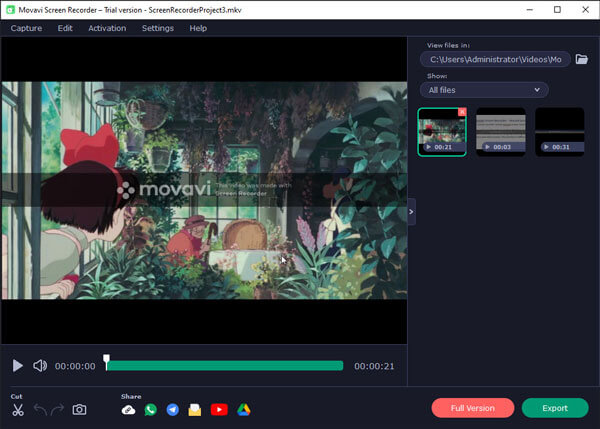
Task: Select the 00:21 video thumbnail
Action: click(442, 132)
